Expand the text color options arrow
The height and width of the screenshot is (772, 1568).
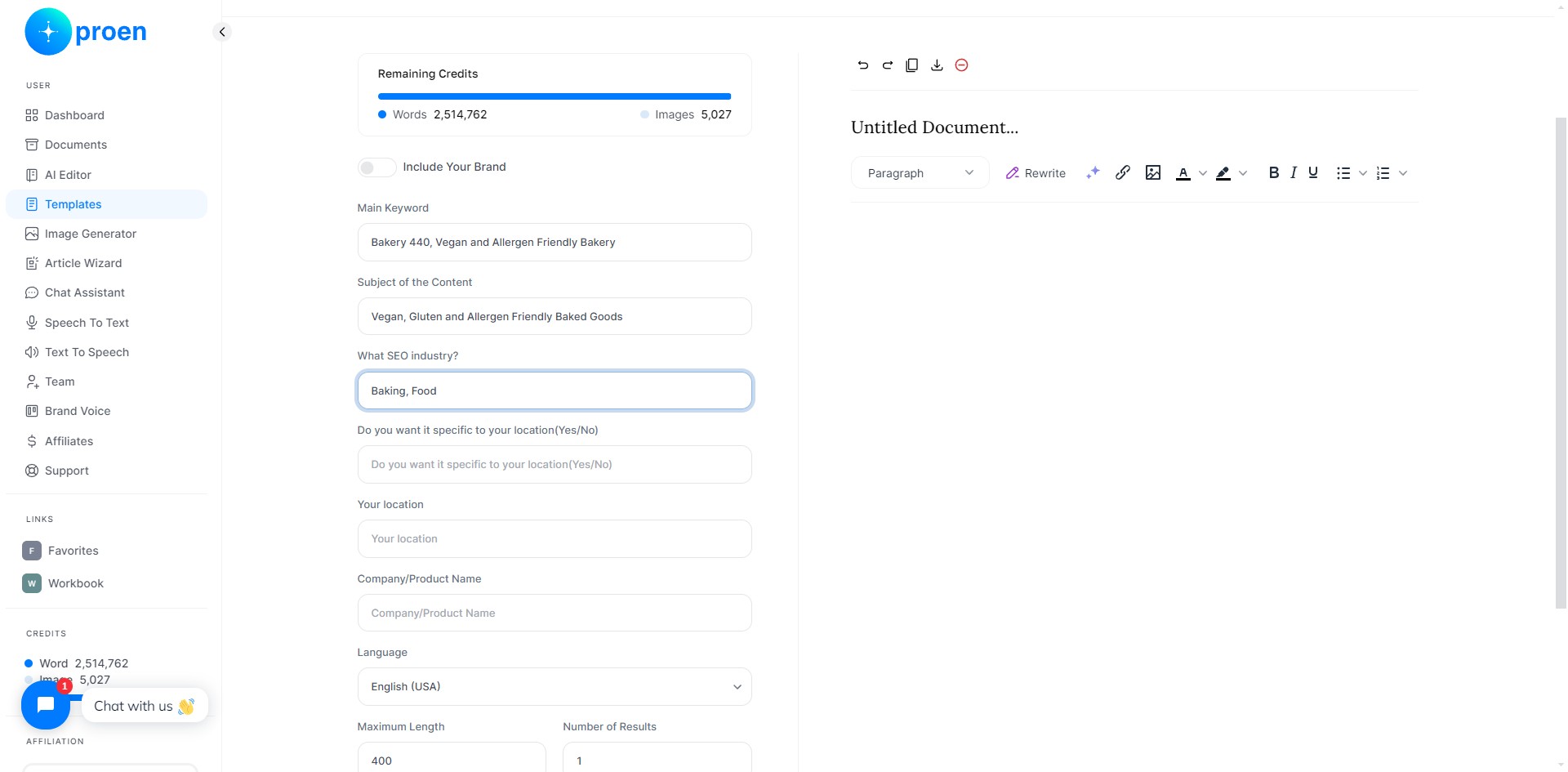1202,173
